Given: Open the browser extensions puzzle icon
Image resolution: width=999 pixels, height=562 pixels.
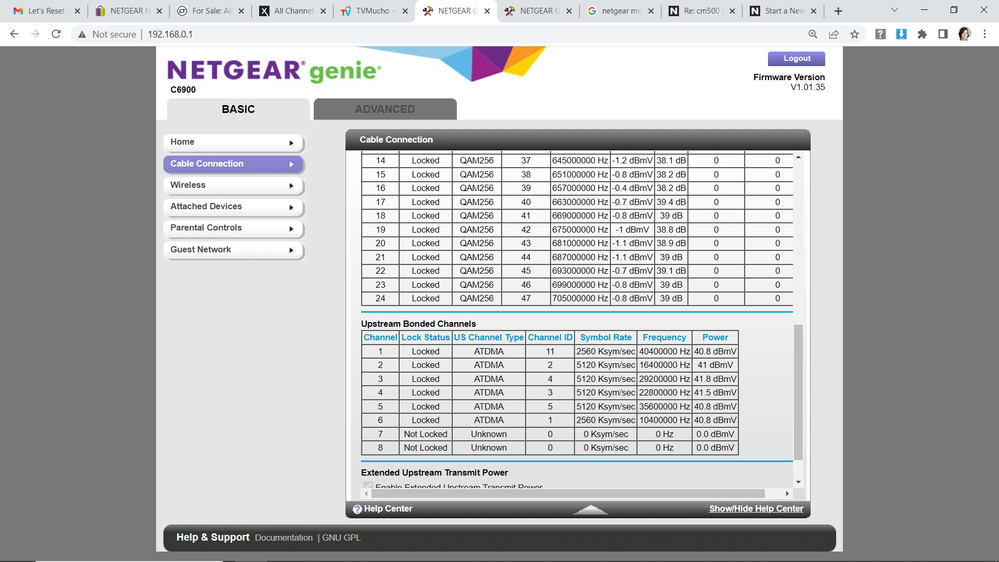Looking at the screenshot, I should pyautogui.click(x=922, y=34).
